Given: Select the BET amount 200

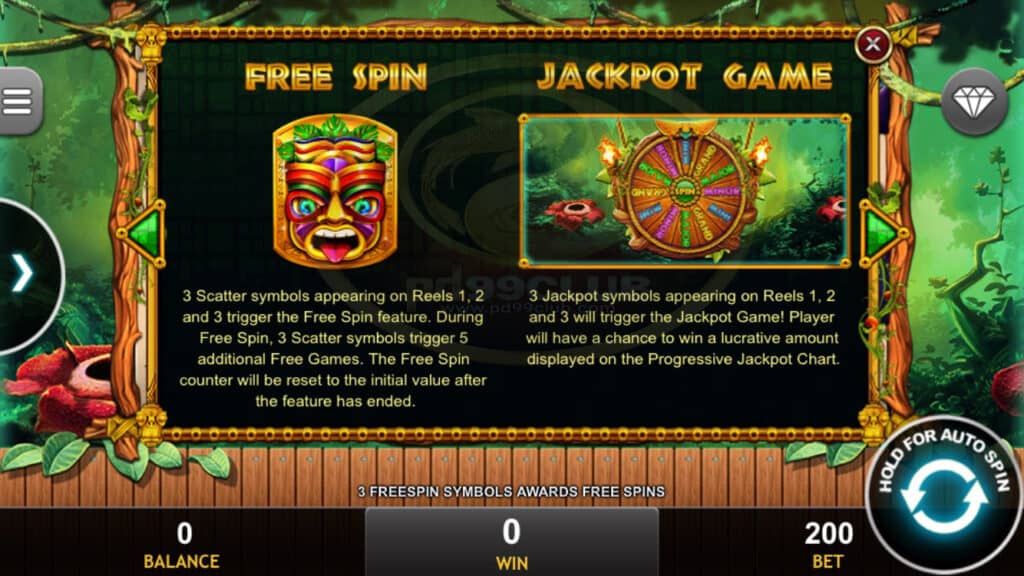Looking at the screenshot, I should click(828, 534).
